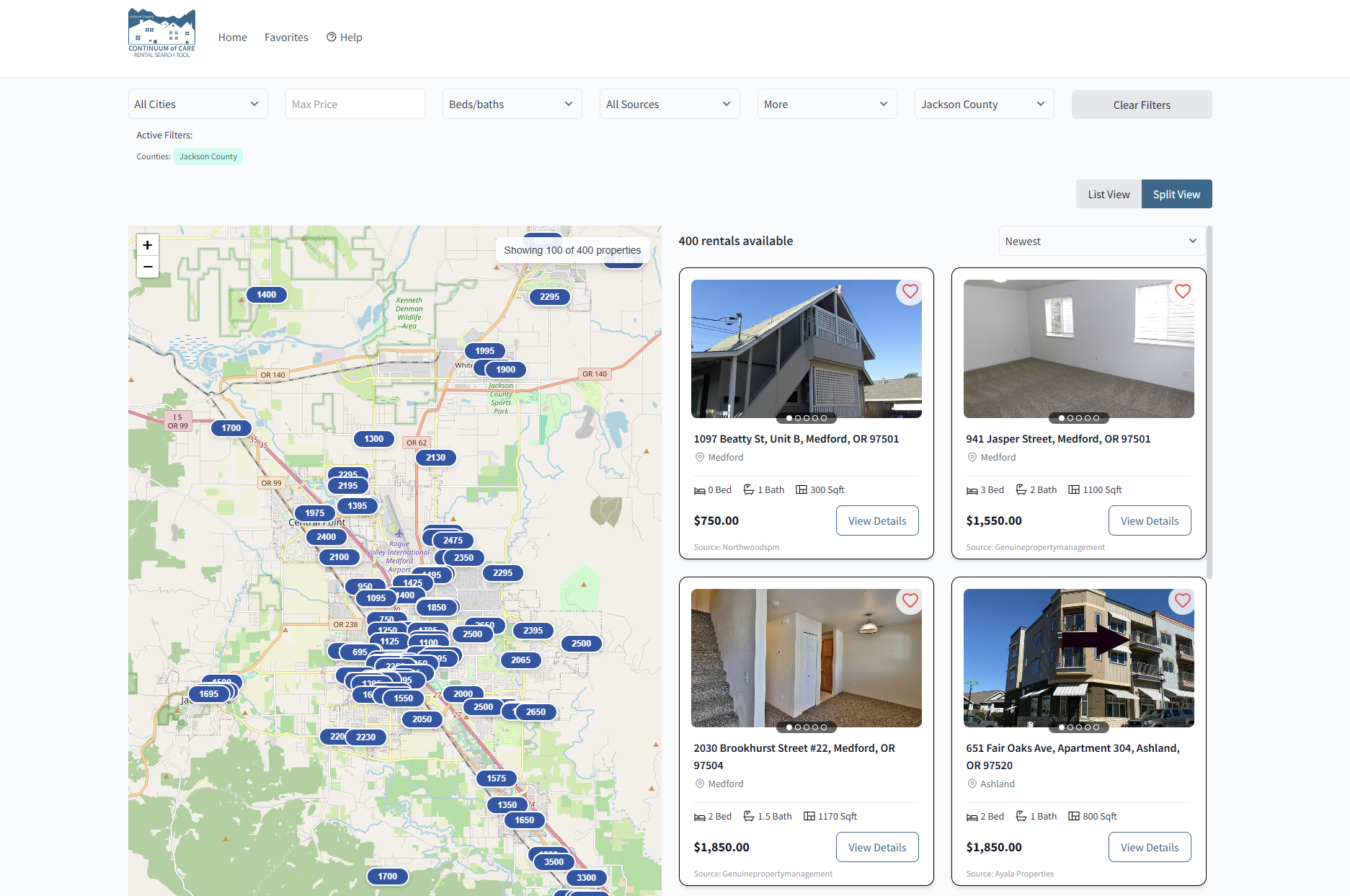Remove the Jackson County filter chip
The height and width of the screenshot is (896, 1350).
[x=208, y=156]
